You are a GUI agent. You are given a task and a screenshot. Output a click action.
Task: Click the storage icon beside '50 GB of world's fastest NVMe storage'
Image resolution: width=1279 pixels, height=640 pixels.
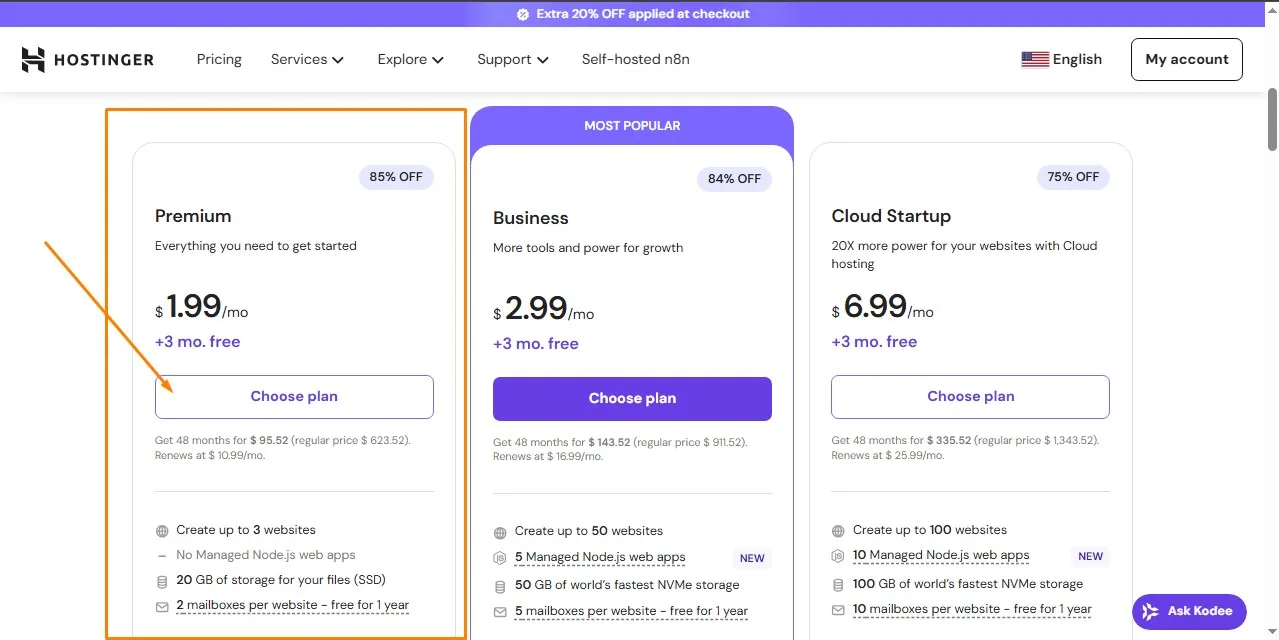[498, 584]
